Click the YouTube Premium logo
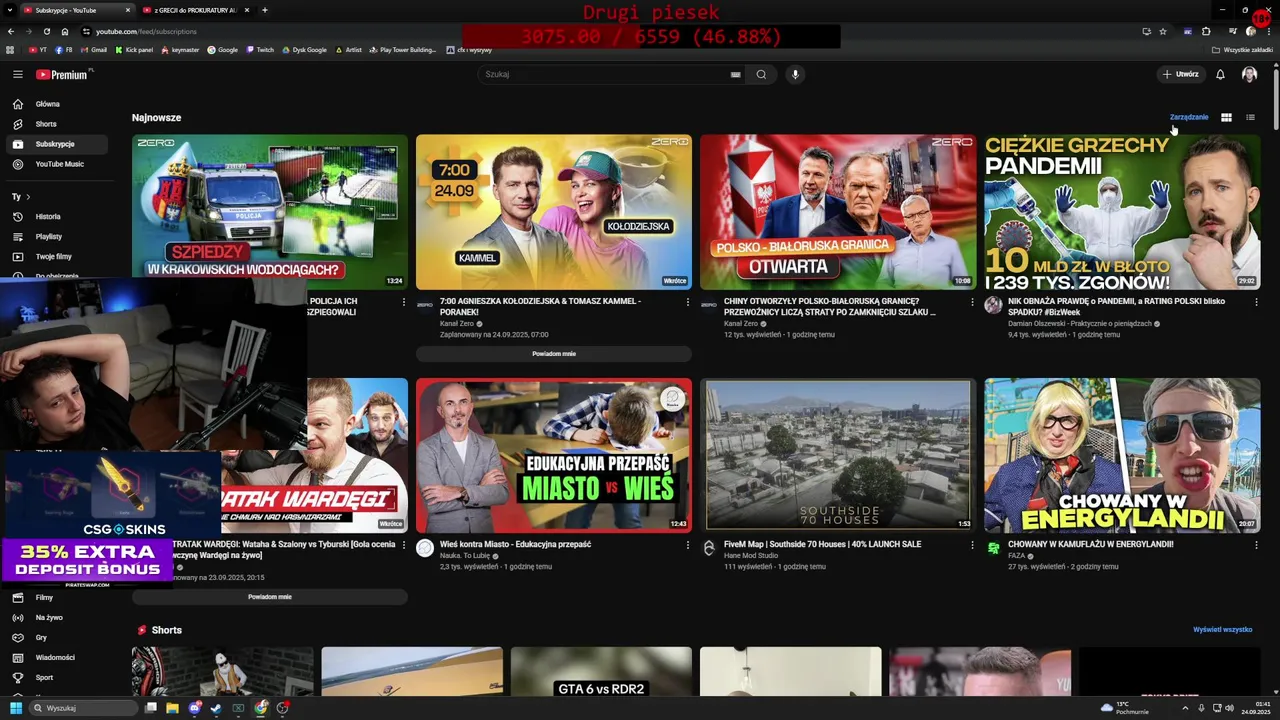1280x720 pixels. point(64,74)
